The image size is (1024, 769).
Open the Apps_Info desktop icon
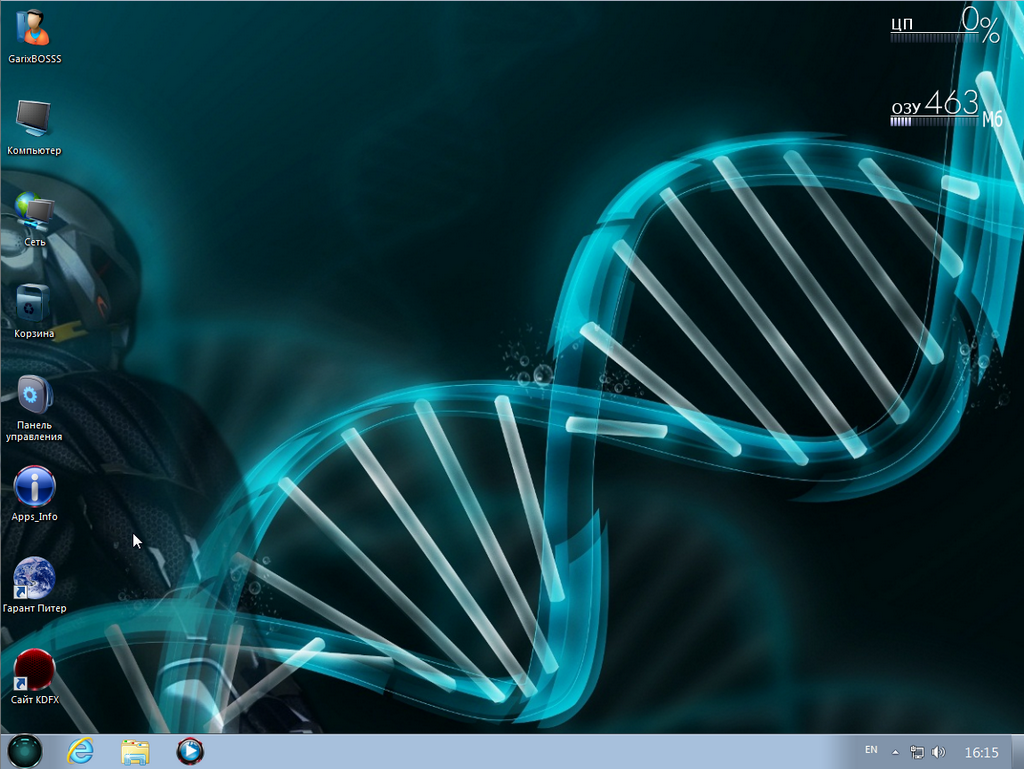point(34,494)
